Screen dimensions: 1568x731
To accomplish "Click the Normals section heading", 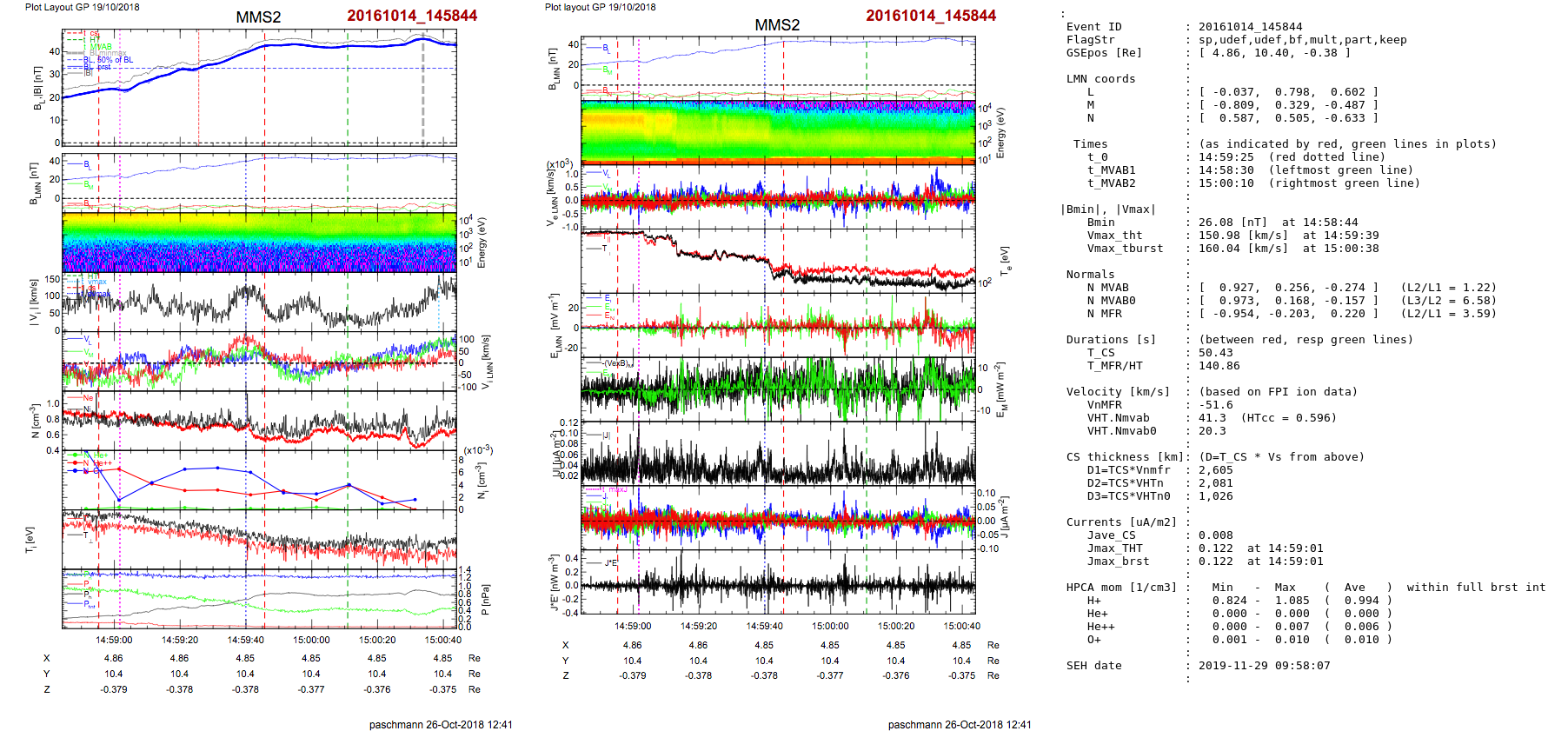I will coord(1090,275).
